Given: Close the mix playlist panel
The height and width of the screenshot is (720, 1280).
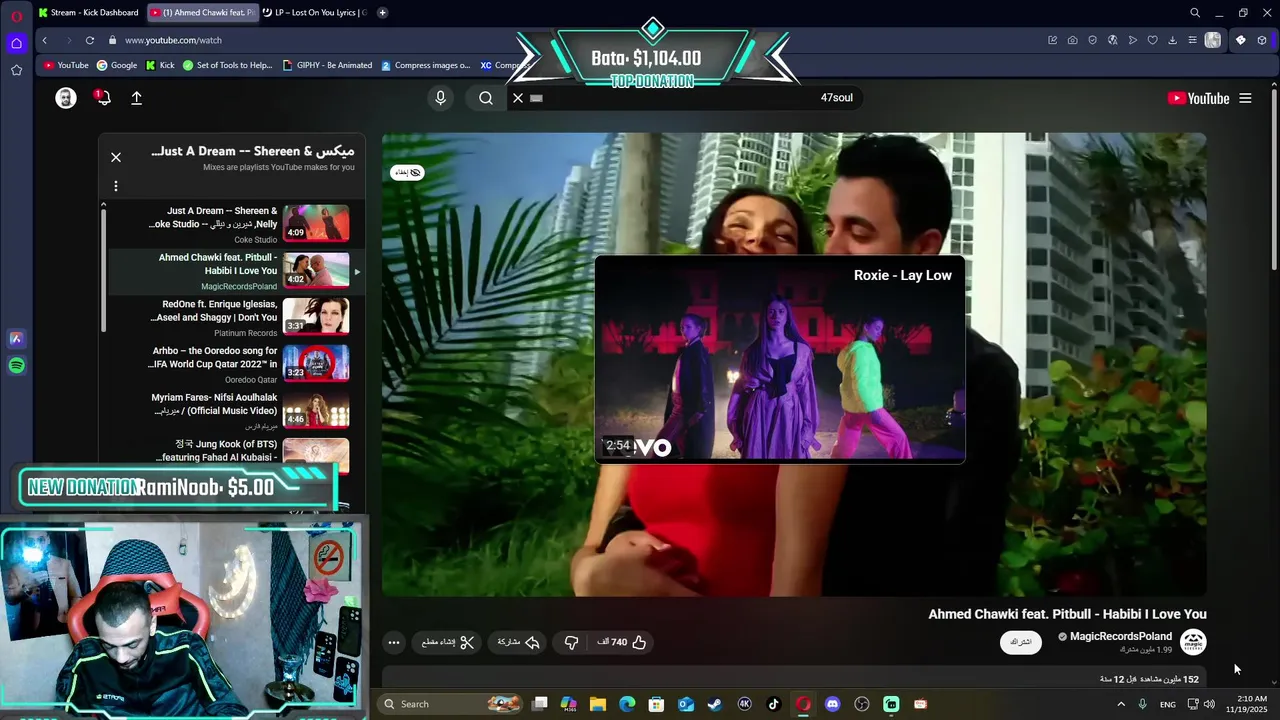Looking at the screenshot, I should tap(116, 157).
